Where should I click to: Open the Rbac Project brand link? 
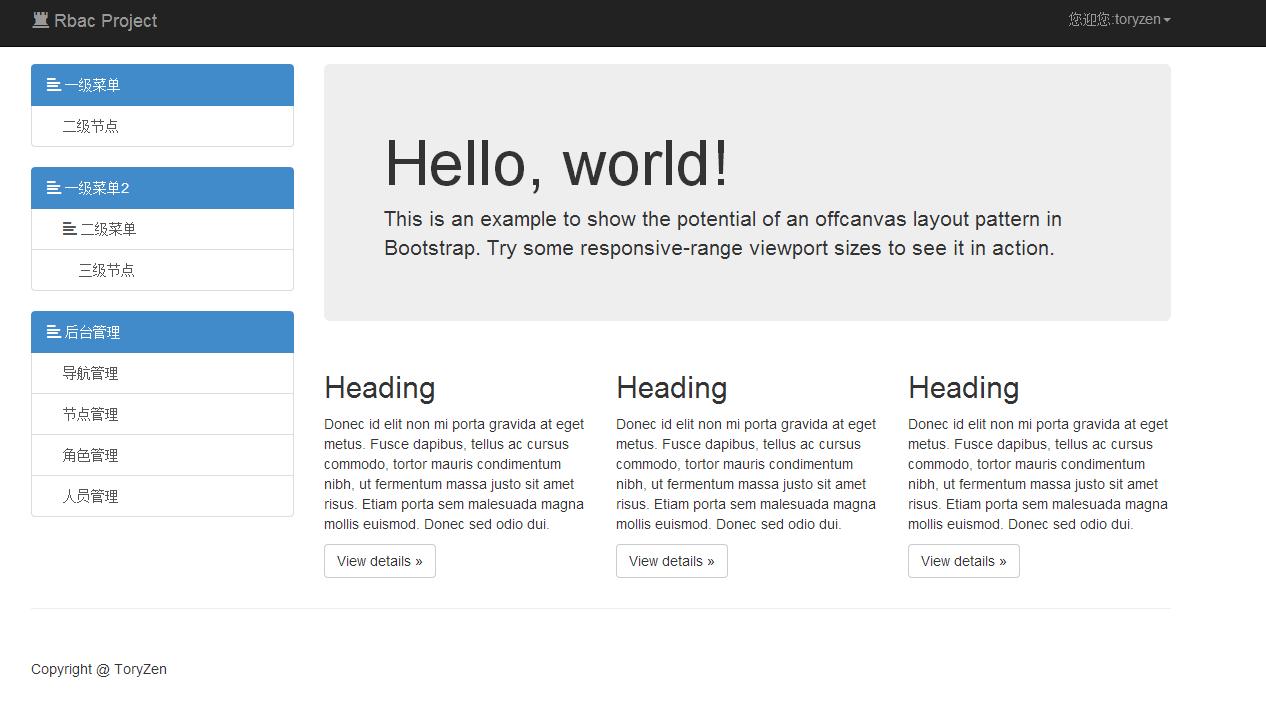coord(95,20)
